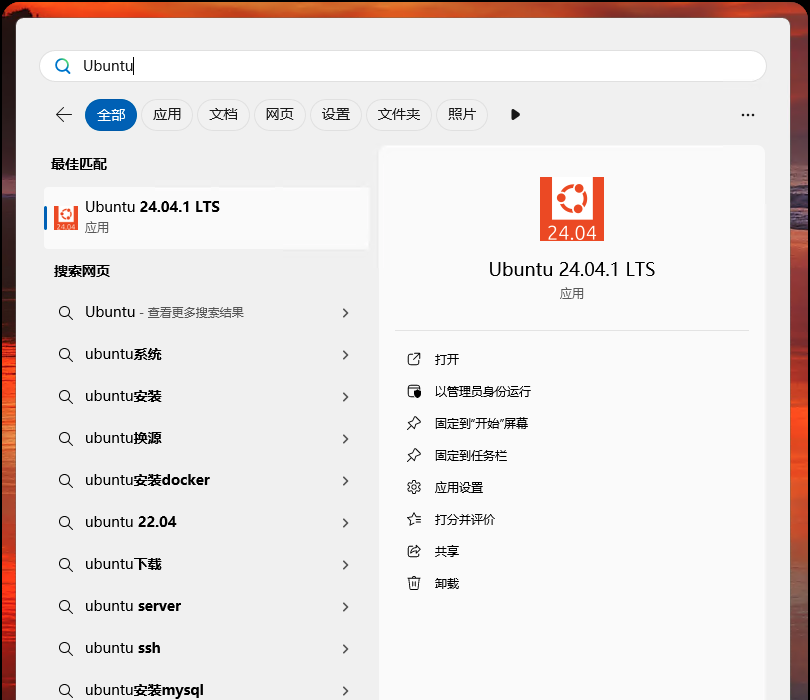Screen dimensions: 810x700
Task: Click search icon beside ubuntu server
Action: coord(66,606)
